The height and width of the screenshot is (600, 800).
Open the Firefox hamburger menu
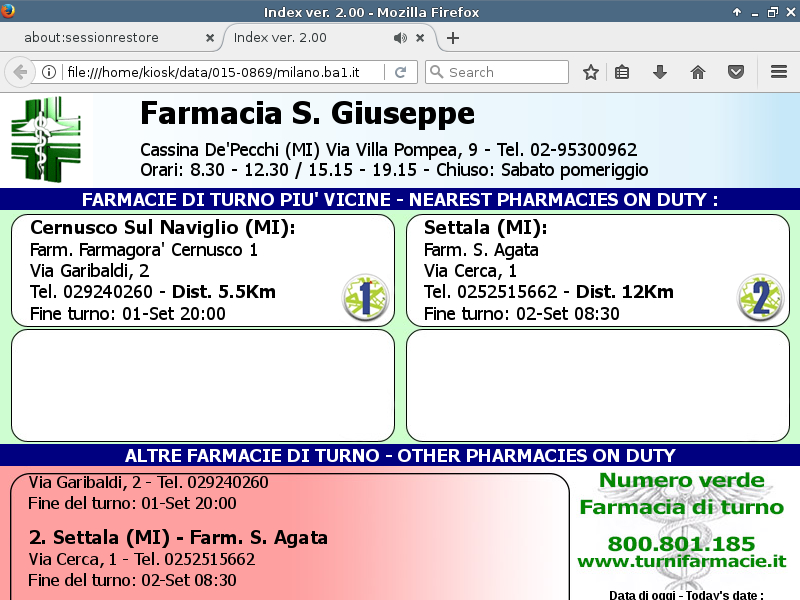pos(779,72)
